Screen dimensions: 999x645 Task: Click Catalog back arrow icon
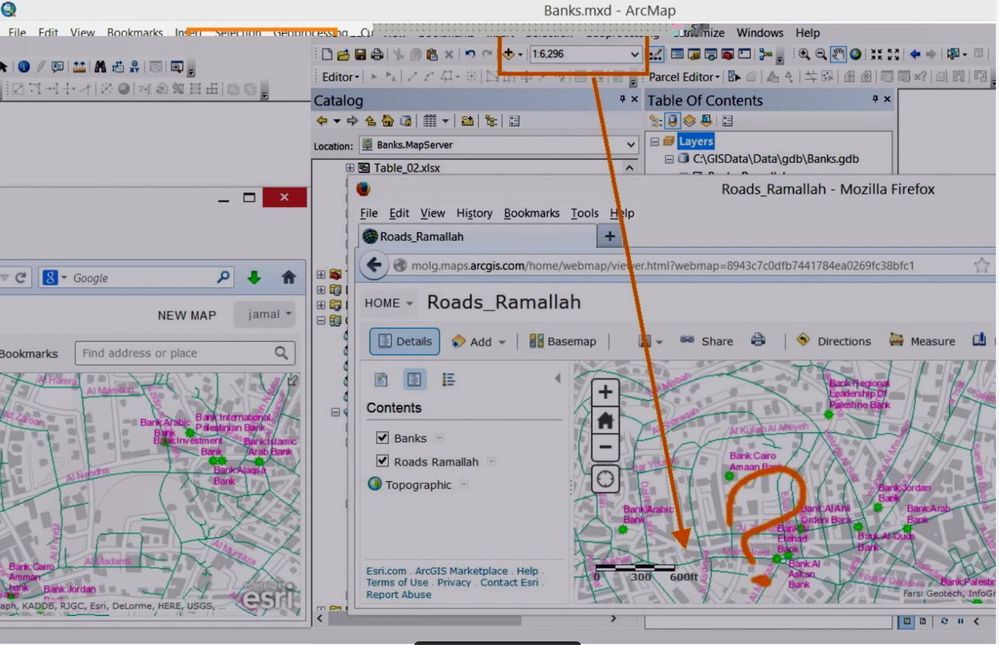322,120
